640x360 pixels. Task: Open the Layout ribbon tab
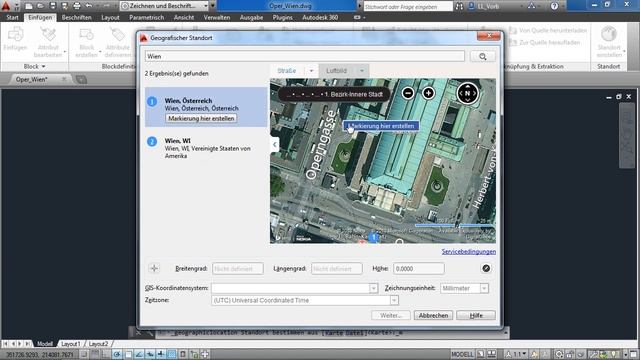pyautogui.click(x=110, y=18)
